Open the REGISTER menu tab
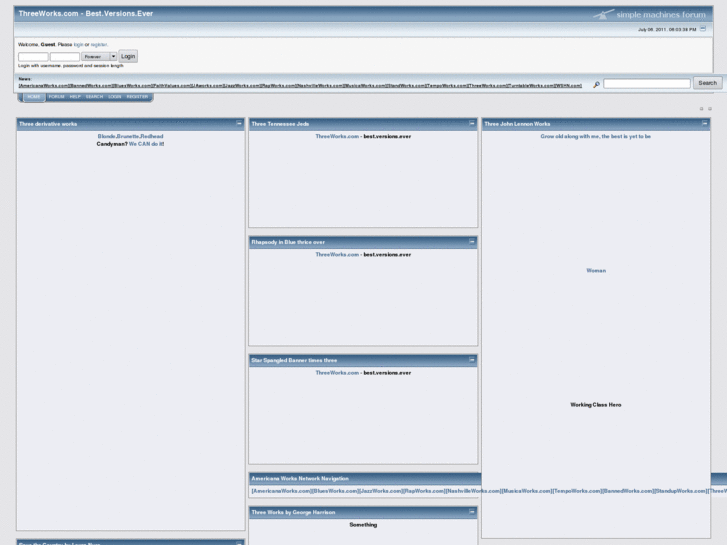 click(137, 96)
